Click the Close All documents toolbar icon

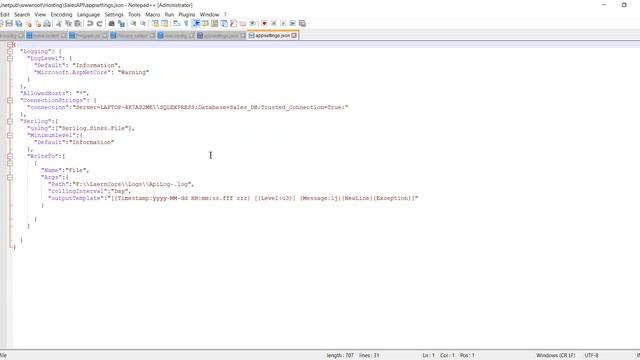pyautogui.click(x=38, y=24)
